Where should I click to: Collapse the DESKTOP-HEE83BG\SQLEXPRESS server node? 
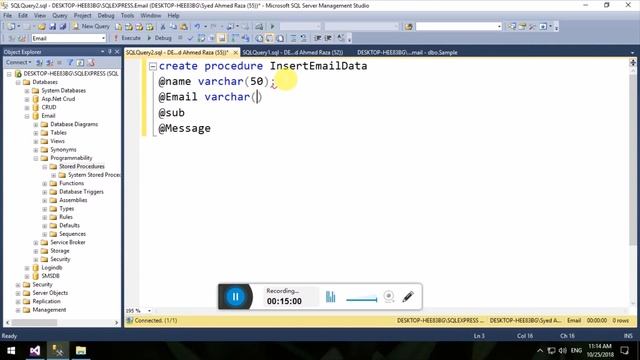coord(9,74)
